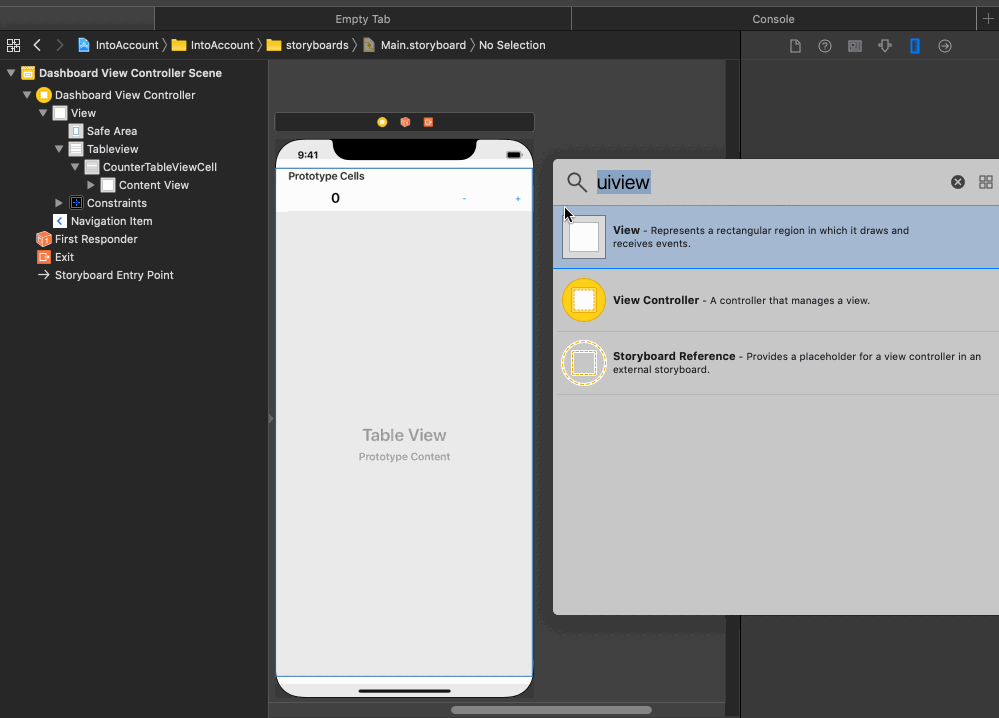The image size is (999, 718).
Task: Clear the uiview search text
Action: pyautogui.click(x=958, y=182)
